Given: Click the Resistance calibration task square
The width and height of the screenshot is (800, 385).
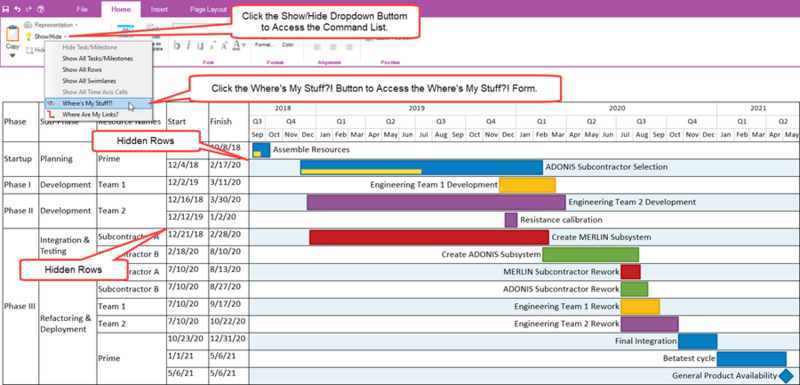Looking at the screenshot, I should 511,220.
